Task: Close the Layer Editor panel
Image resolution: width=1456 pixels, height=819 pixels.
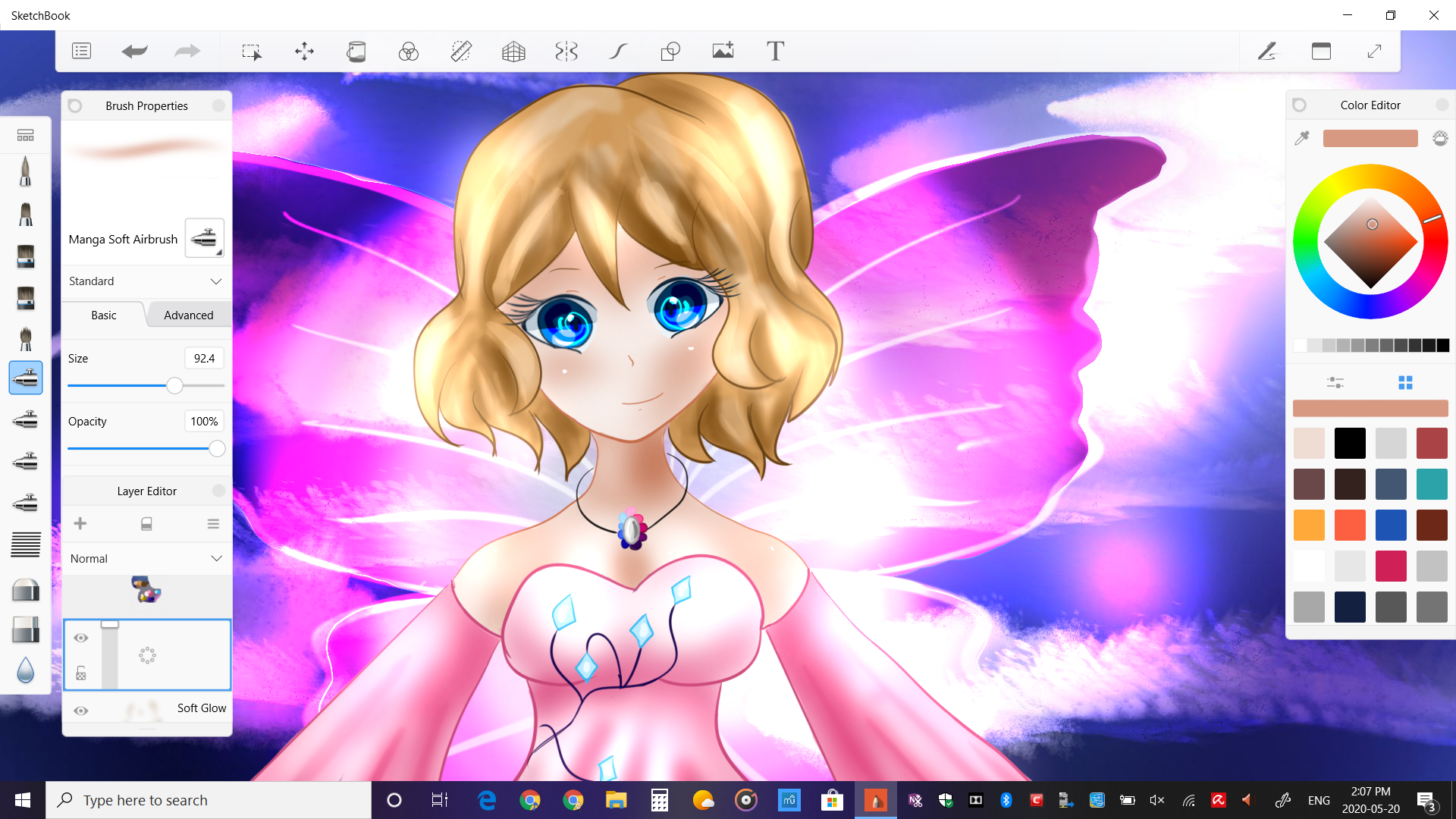Action: pos(219,491)
